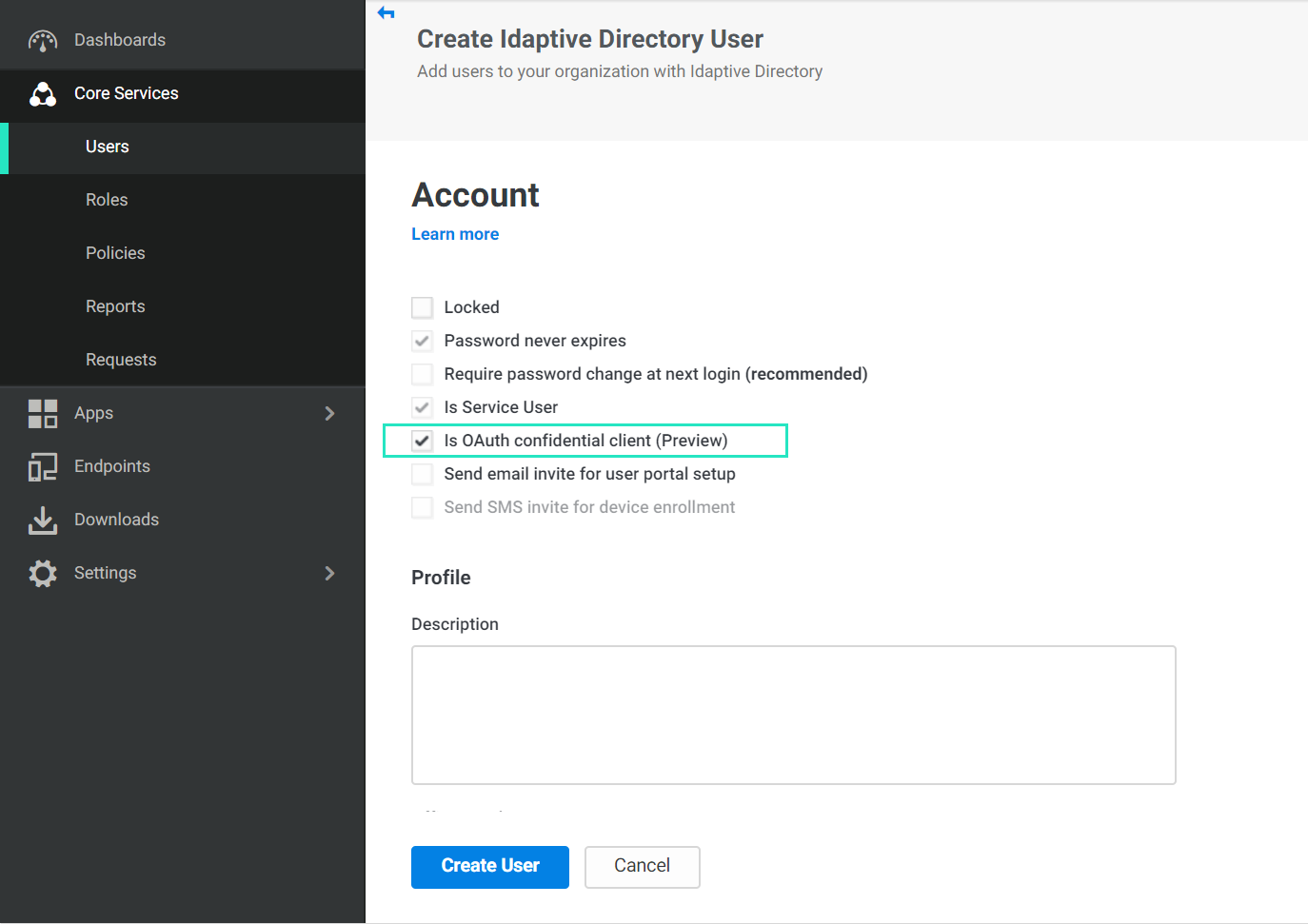Click the Apps grid icon
The image size is (1308, 924).
43,413
